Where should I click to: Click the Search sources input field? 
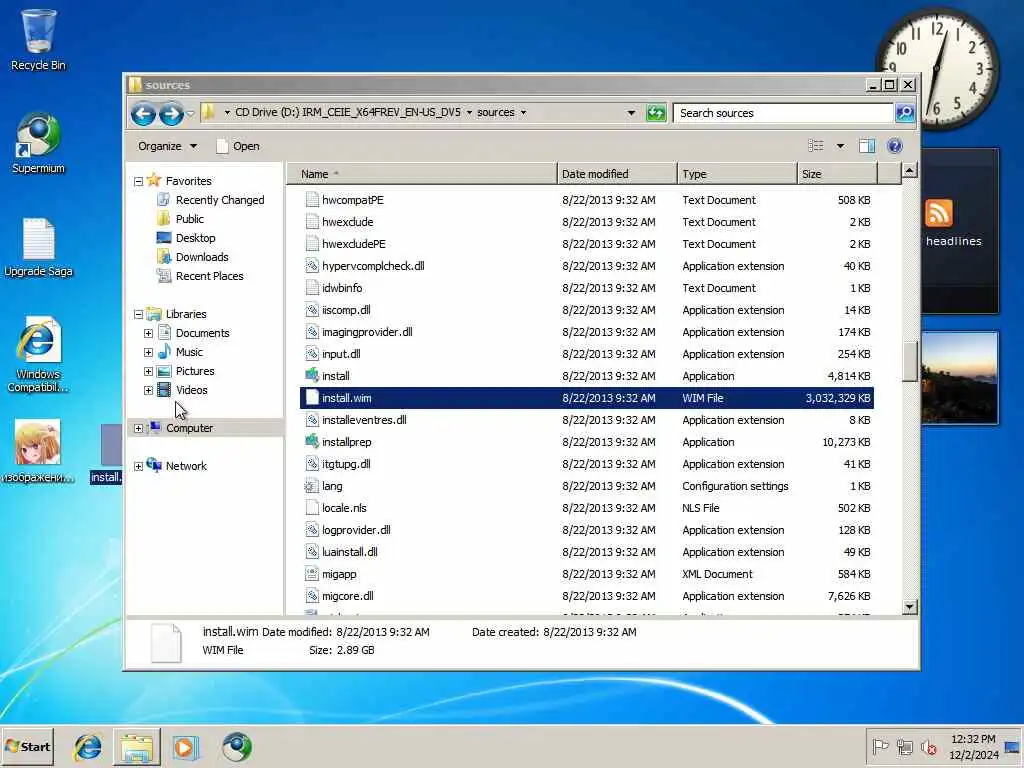782,113
